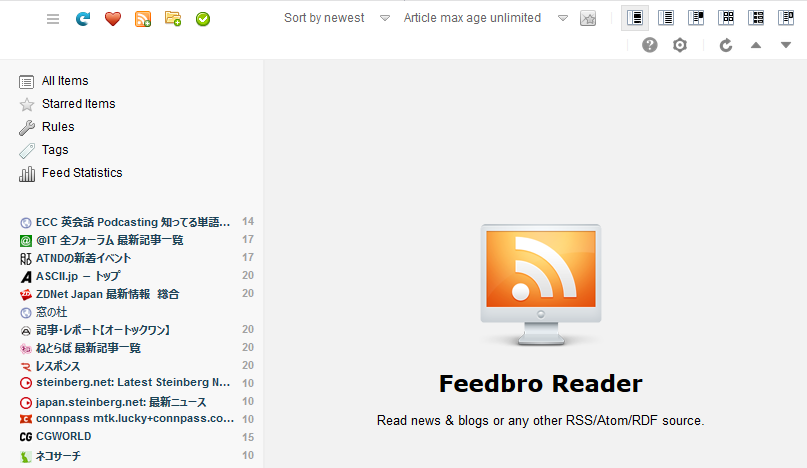Click the reload arrow beside the gear
Image resolution: width=807 pixels, height=468 pixels.
pos(726,45)
